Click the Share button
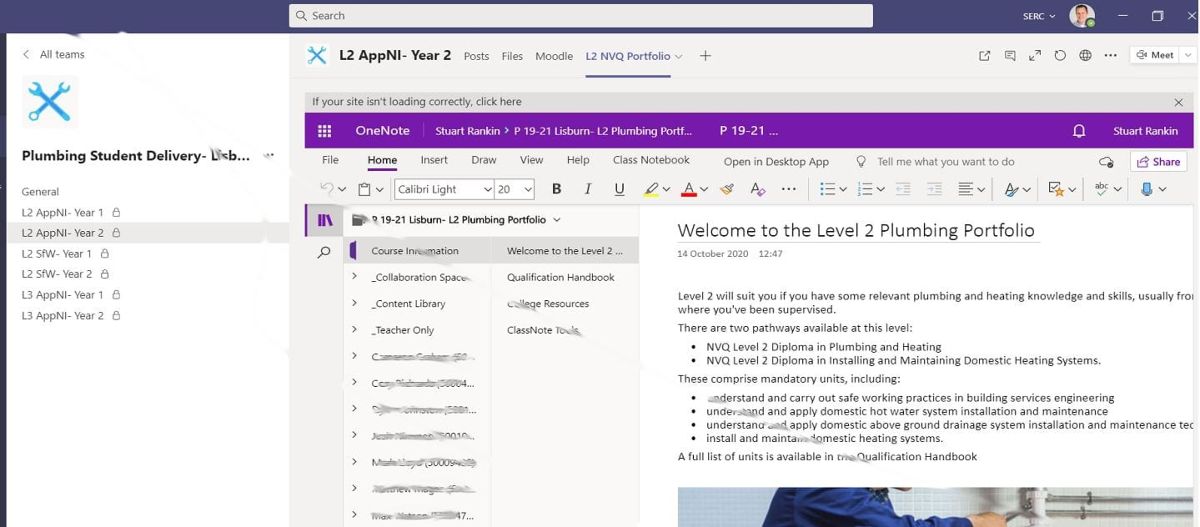1200x527 pixels. point(1157,162)
